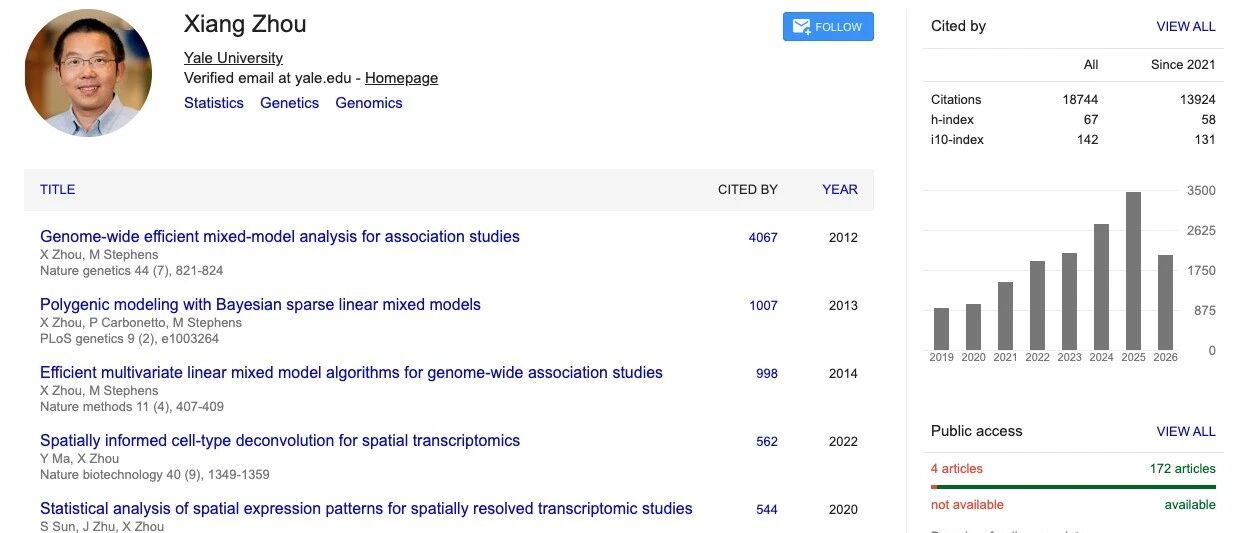
Task: Open the 4067 citations count link
Action: click(x=763, y=238)
